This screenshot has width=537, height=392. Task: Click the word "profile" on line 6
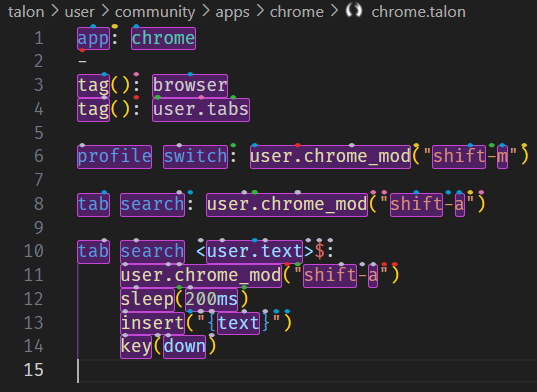coord(115,157)
